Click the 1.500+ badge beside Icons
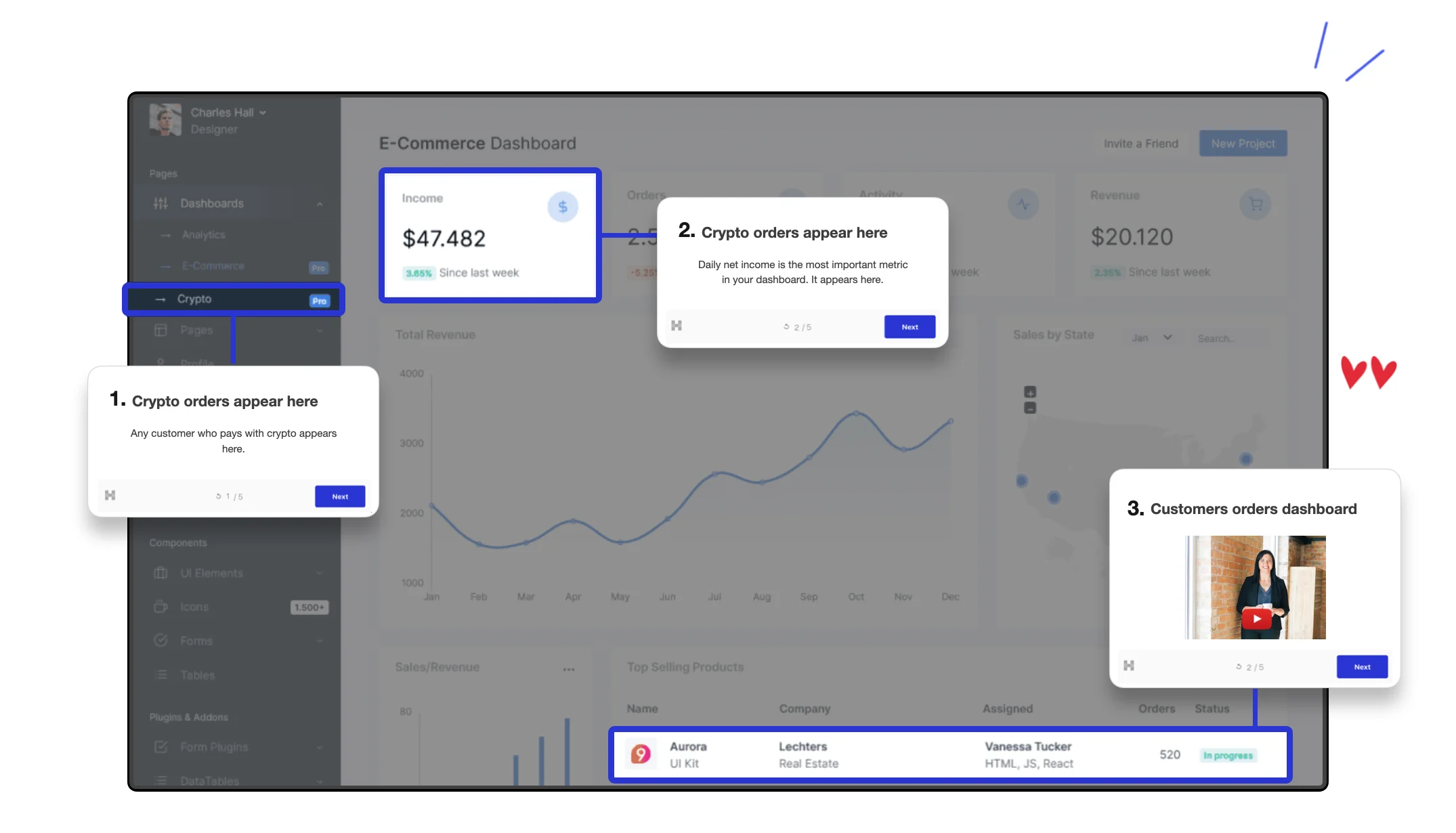Screen dimensions: 1456x833 (309, 607)
